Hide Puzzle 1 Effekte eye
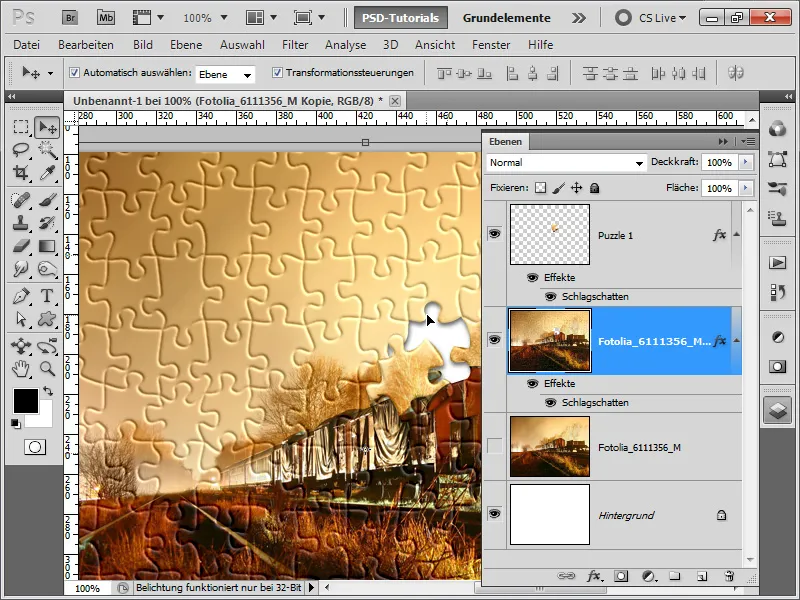 533,278
